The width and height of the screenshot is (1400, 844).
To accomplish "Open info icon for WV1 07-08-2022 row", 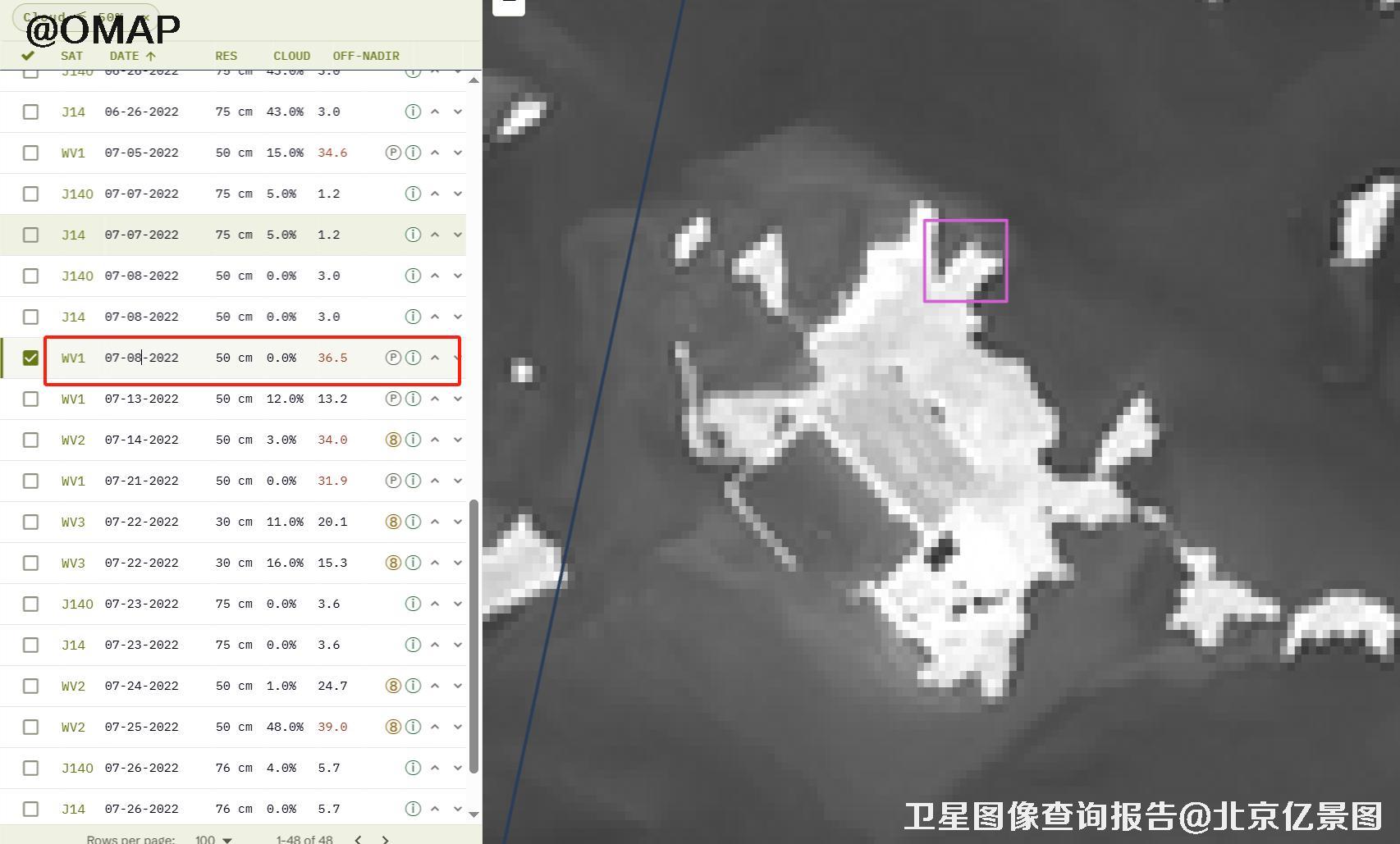I will coord(413,358).
